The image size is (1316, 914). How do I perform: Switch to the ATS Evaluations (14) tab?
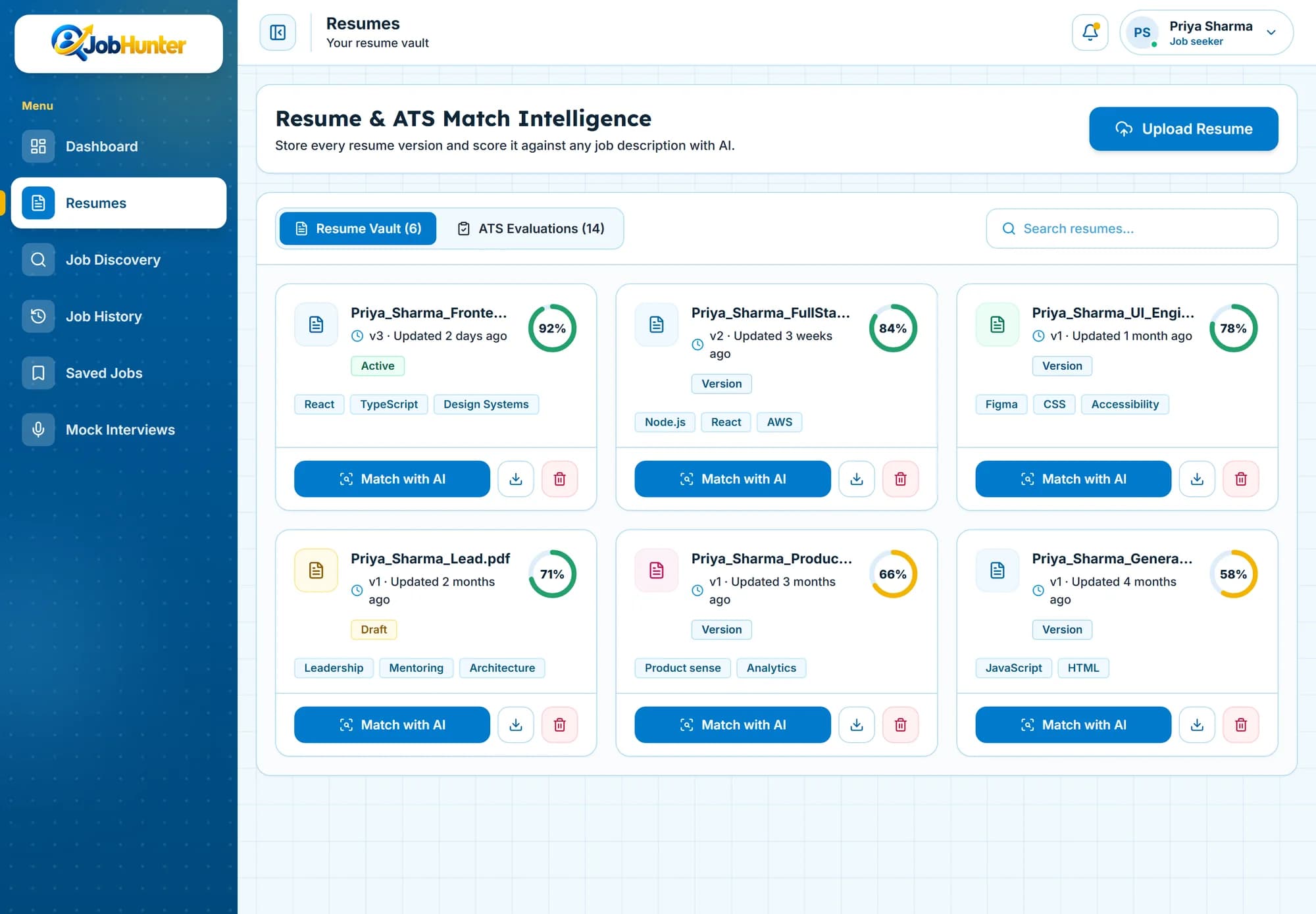(530, 228)
